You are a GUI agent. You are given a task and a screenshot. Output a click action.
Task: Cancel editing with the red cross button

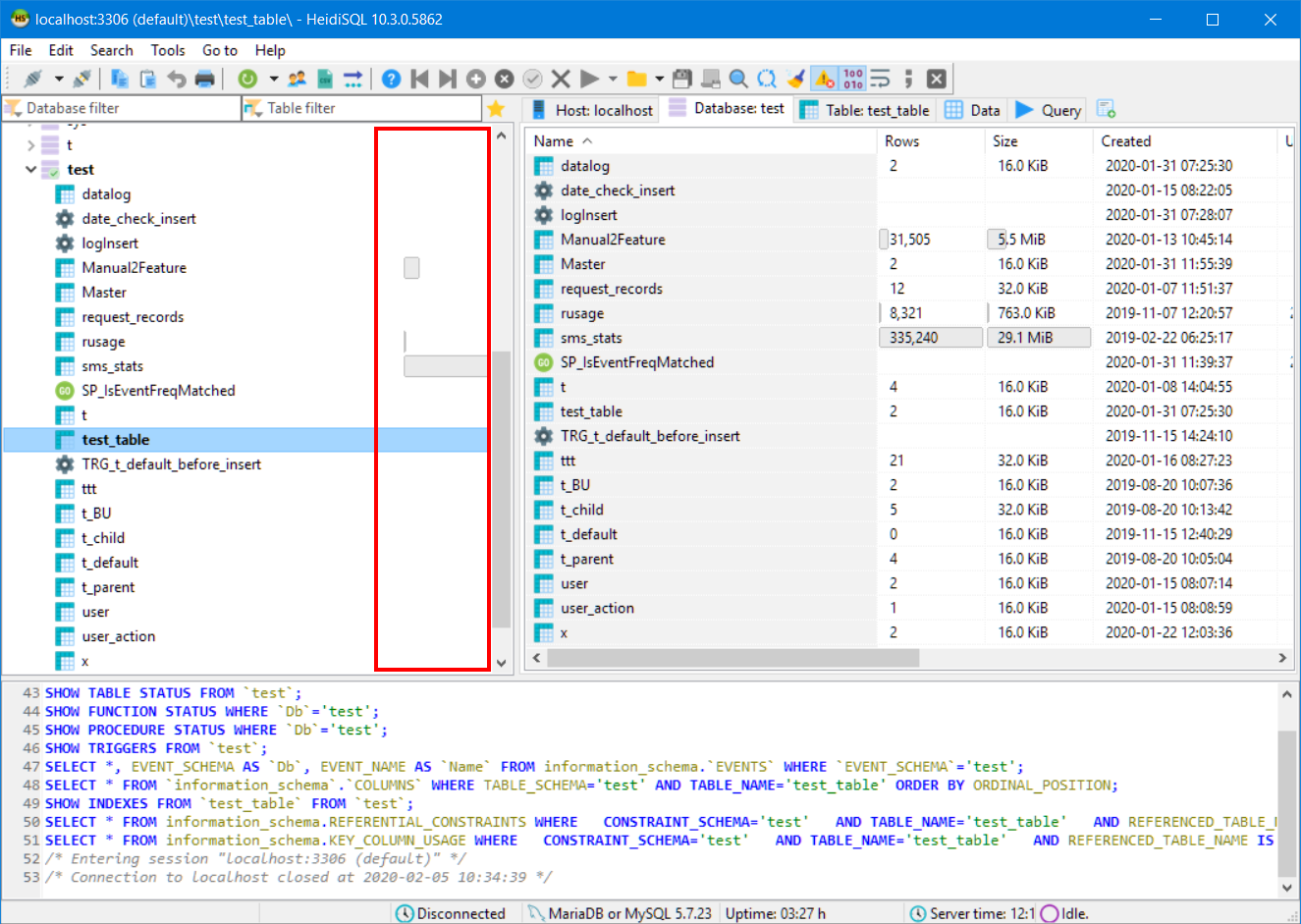coord(561,79)
